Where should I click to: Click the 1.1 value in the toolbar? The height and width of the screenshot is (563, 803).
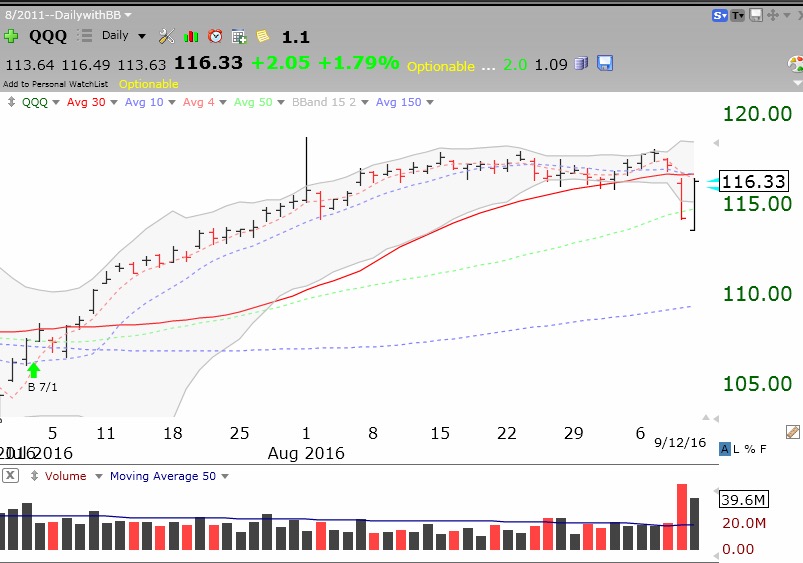point(295,37)
